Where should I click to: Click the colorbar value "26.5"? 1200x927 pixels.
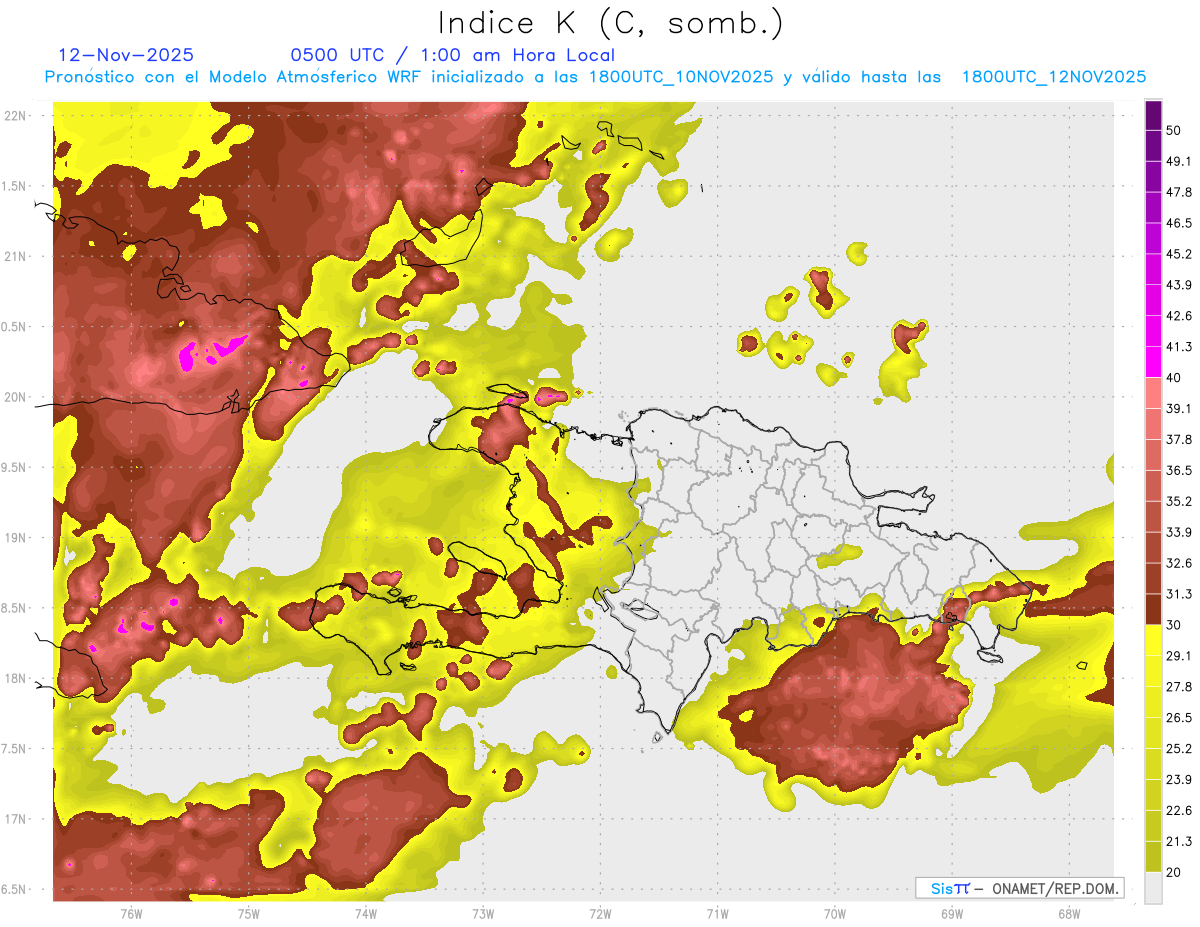(x=1178, y=718)
